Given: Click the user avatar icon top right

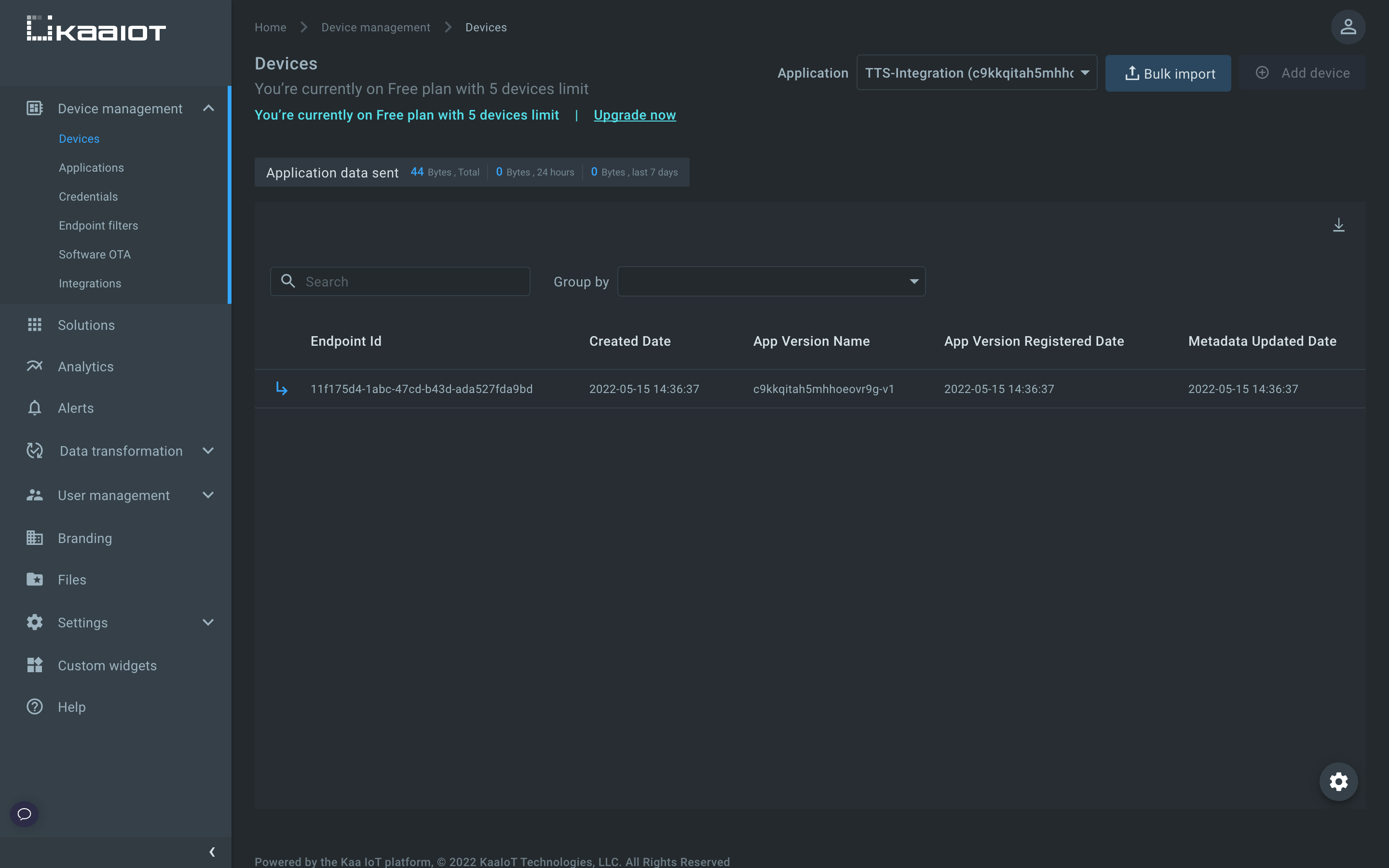Looking at the screenshot, I should pyautogui.click(x=1348, y=27).
